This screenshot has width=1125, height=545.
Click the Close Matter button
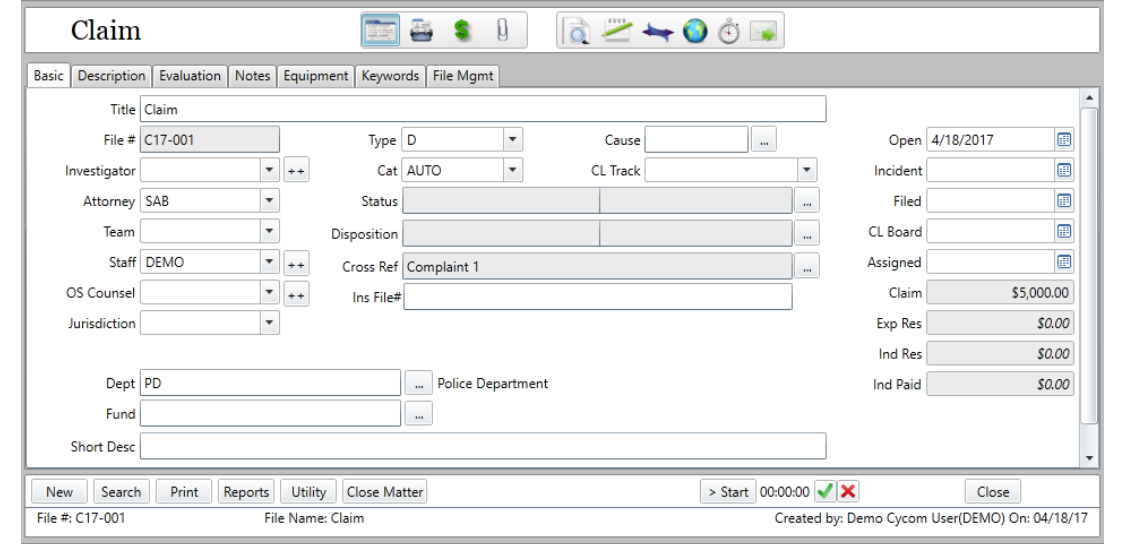(385, 492)
